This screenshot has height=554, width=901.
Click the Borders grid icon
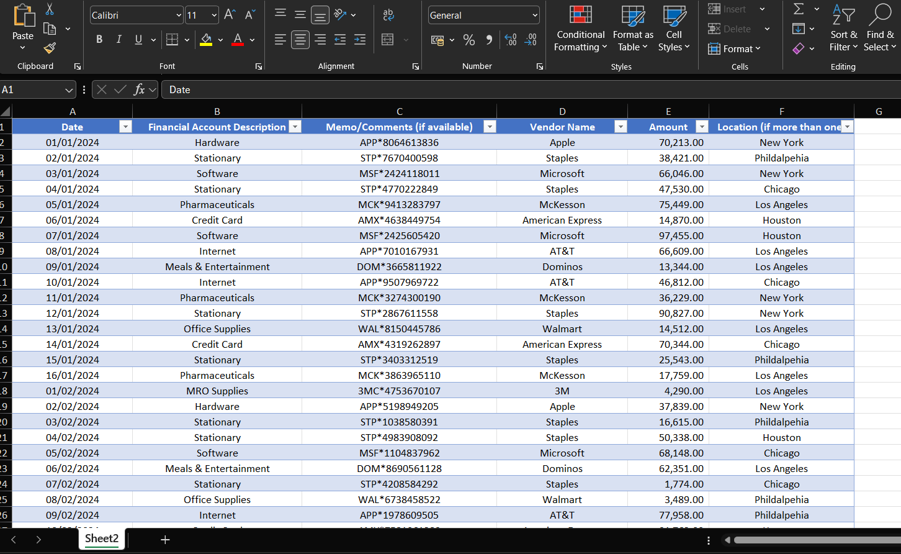click(x=172, y=40)
